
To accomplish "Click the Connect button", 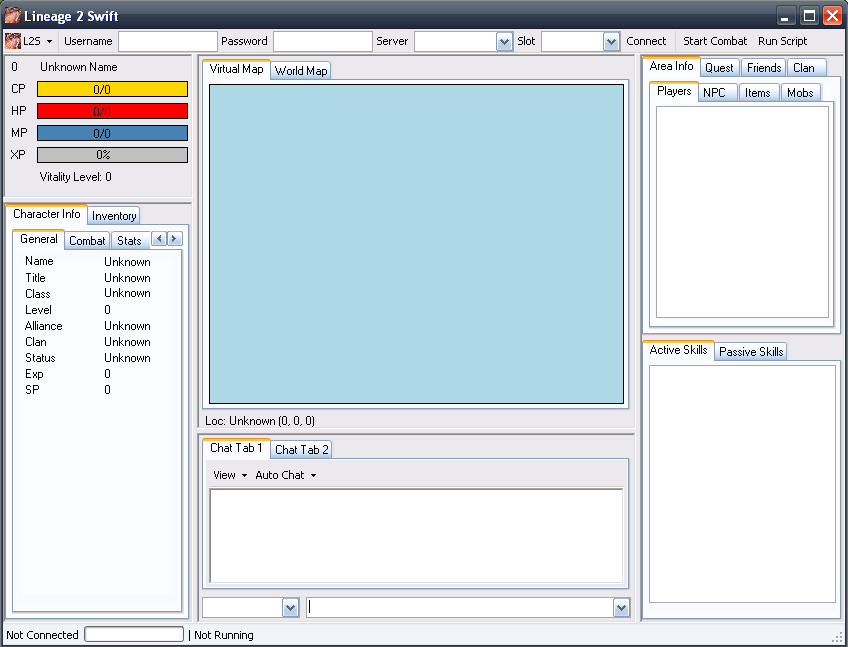I will pos(646,41).
